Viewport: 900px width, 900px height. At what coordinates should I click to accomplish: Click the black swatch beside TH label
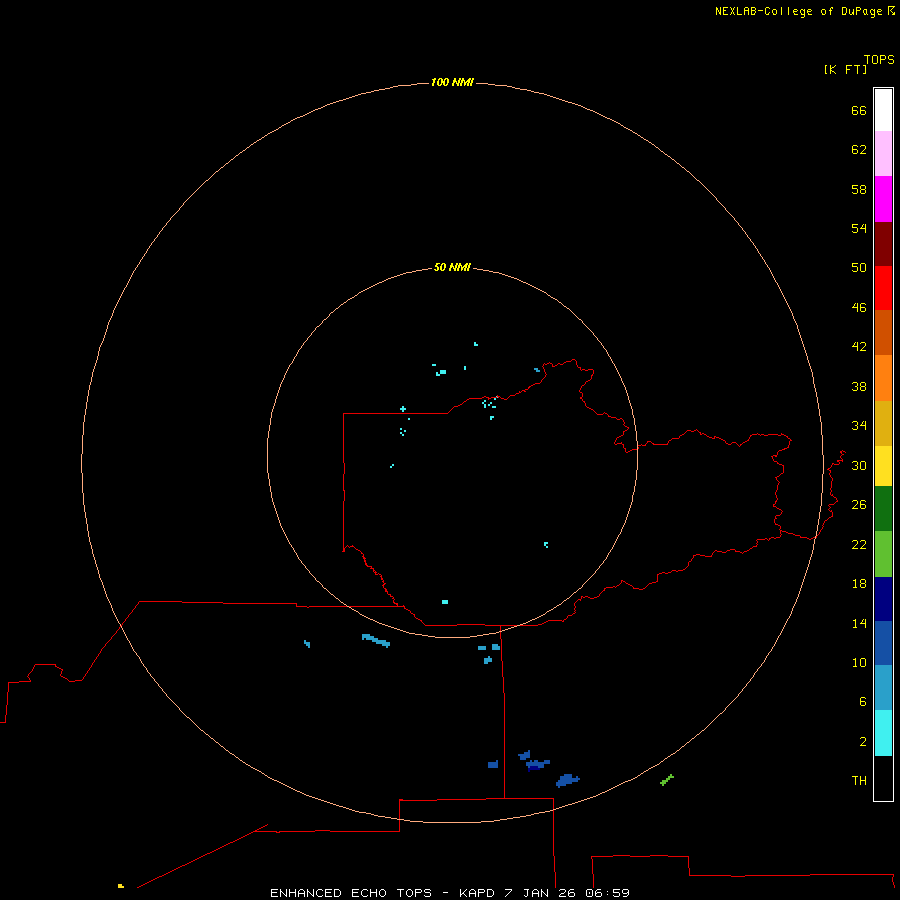(883, 778)
